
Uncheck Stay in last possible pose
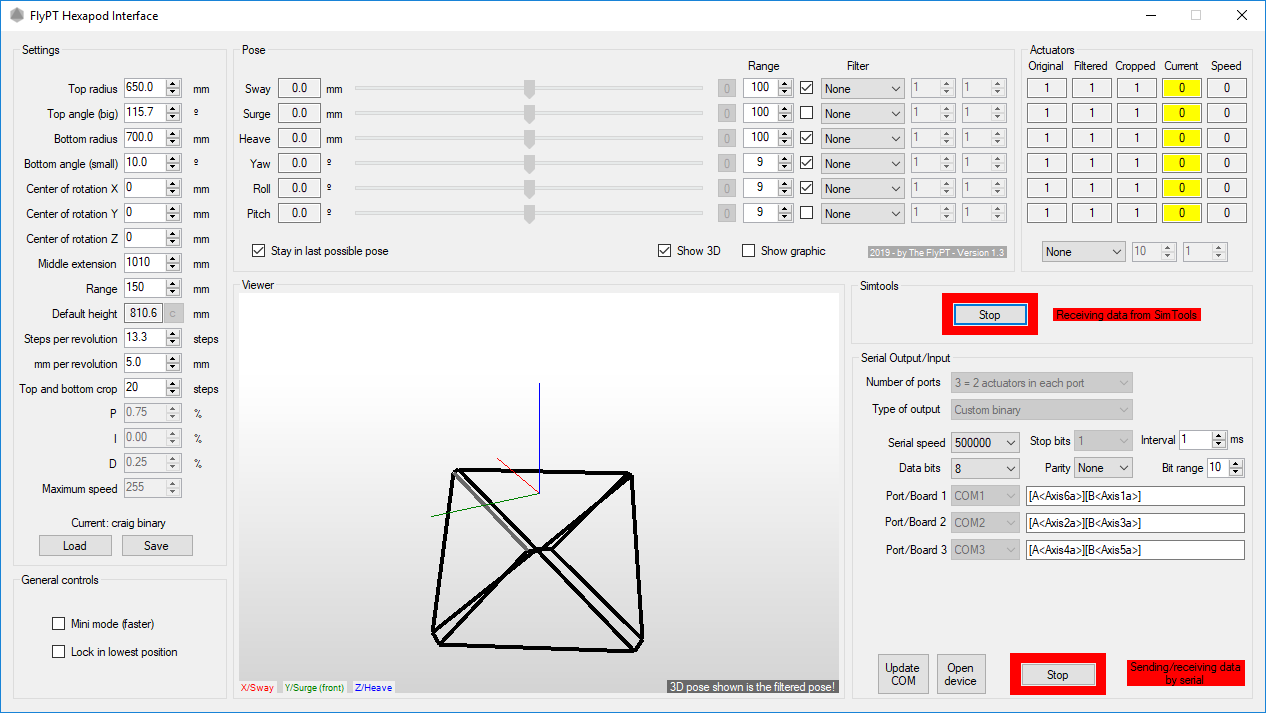click(x=259, y=251)
